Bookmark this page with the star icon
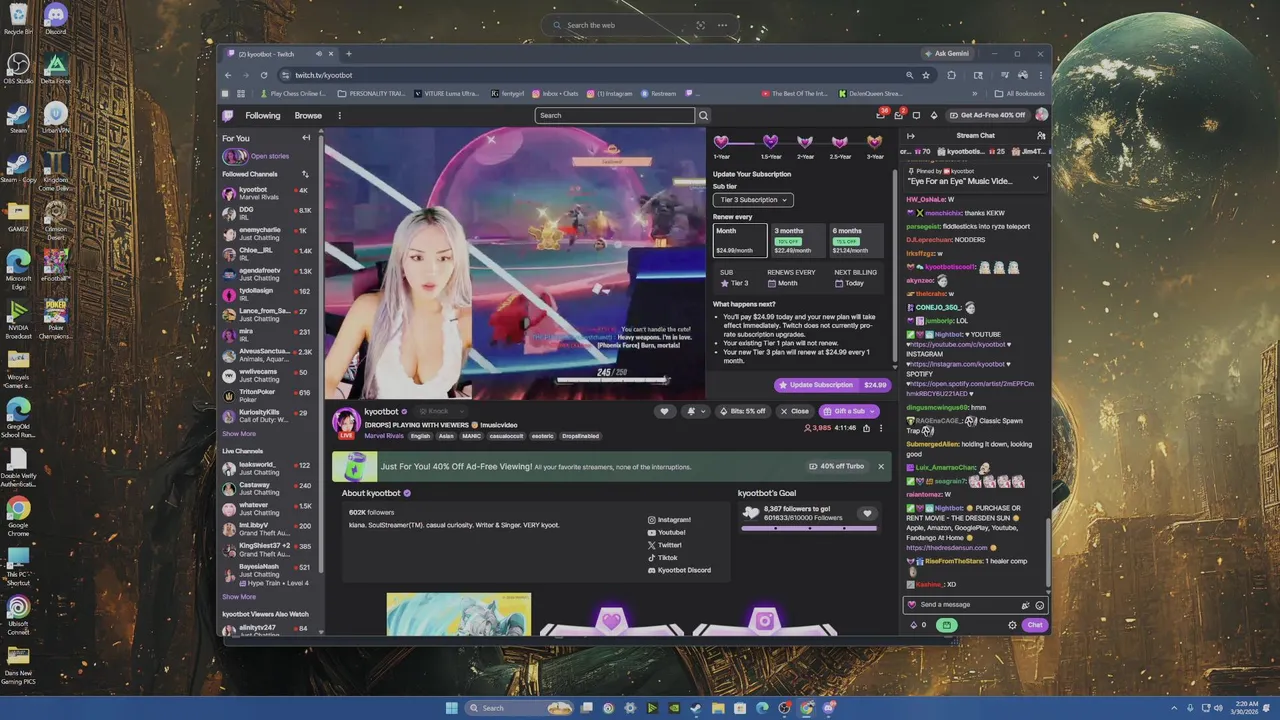The image size is (1280, 720). pyautogui.click(x=926, y=75)
